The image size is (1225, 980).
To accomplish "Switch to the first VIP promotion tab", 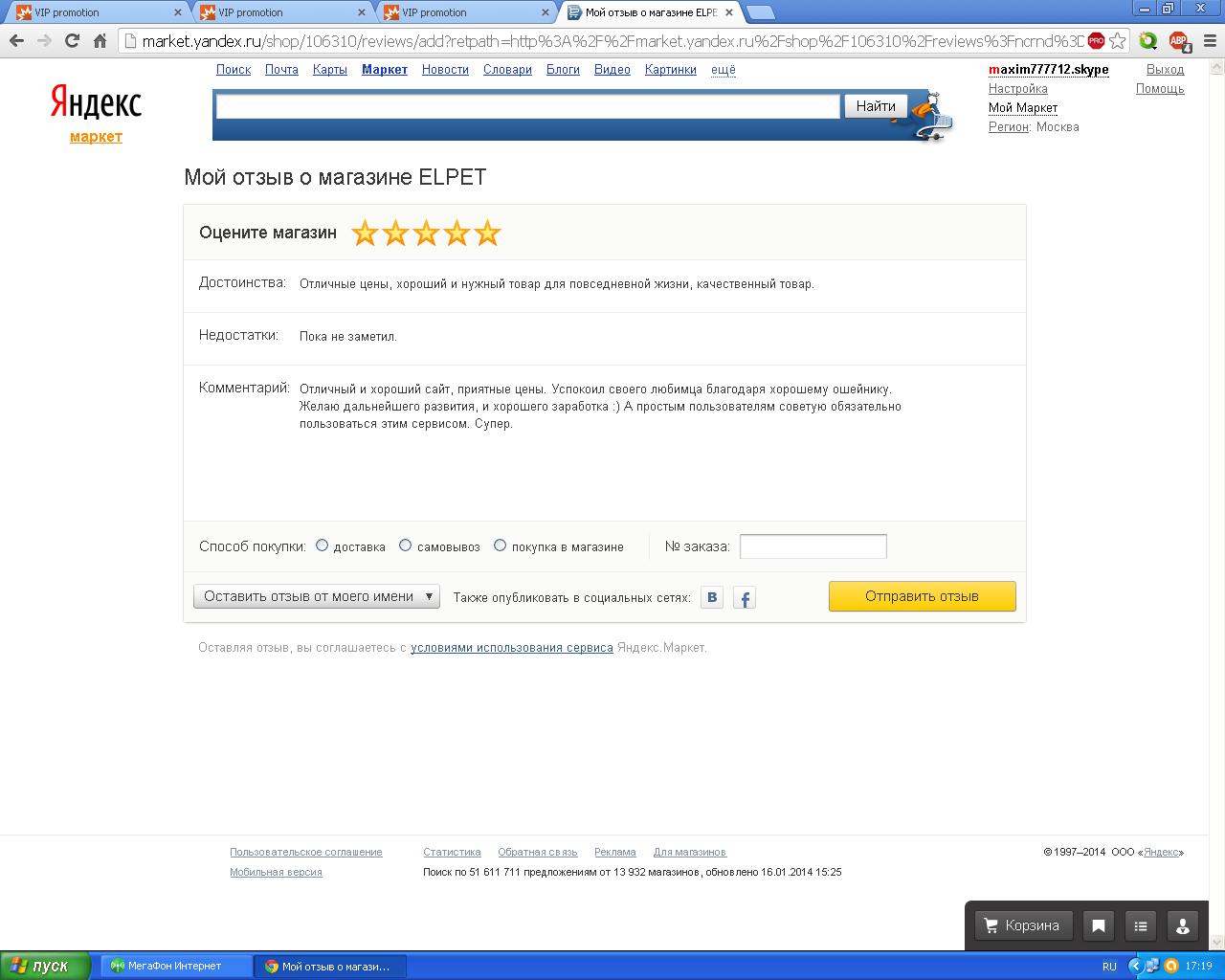I will [x=98, y=12].
